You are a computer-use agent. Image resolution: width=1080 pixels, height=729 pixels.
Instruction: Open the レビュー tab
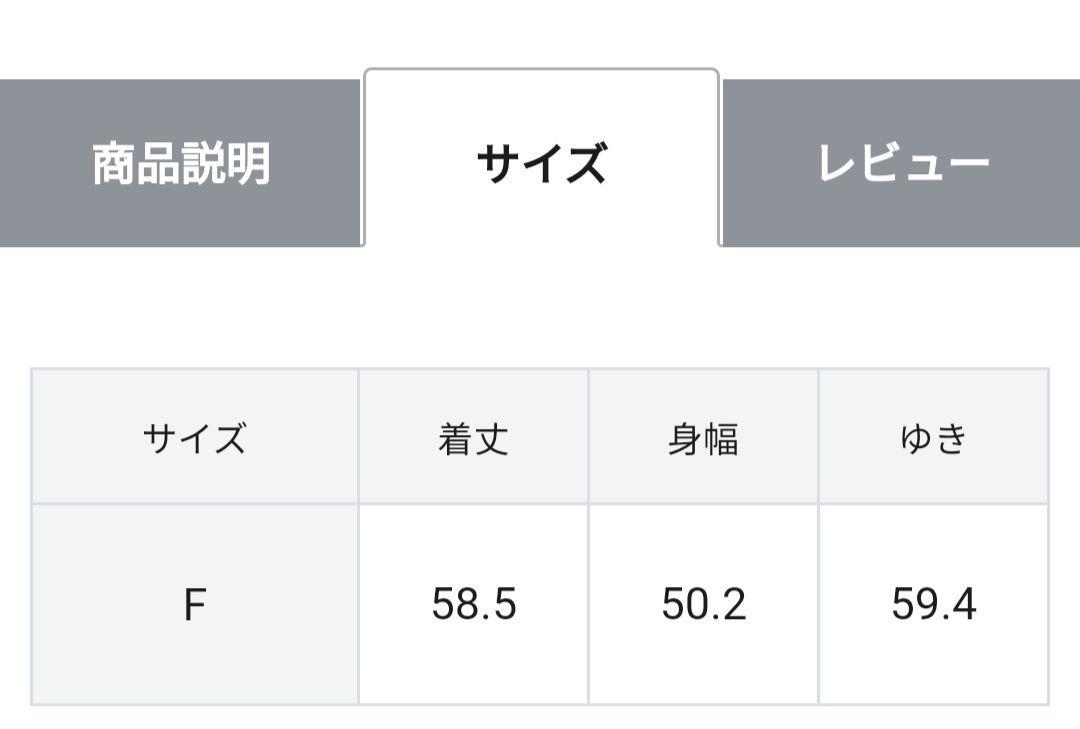[902, 163]
